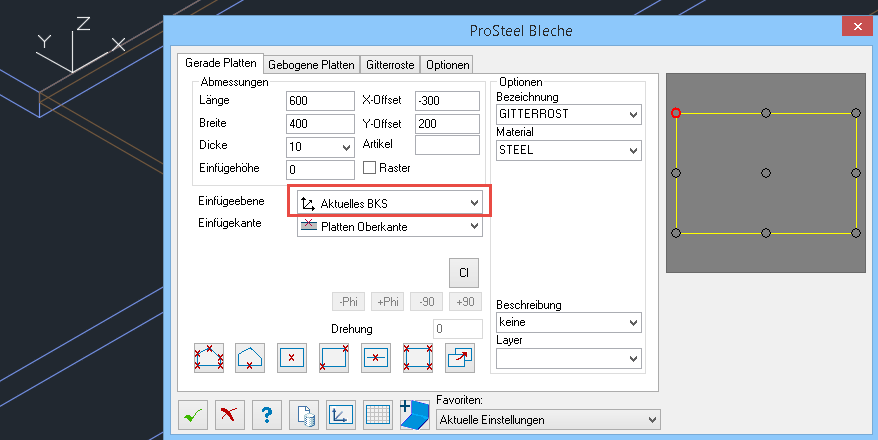The width and height of the screenshot is (878, 440).
Task: Switch to the Optionen tab
Action: point(447,64)
